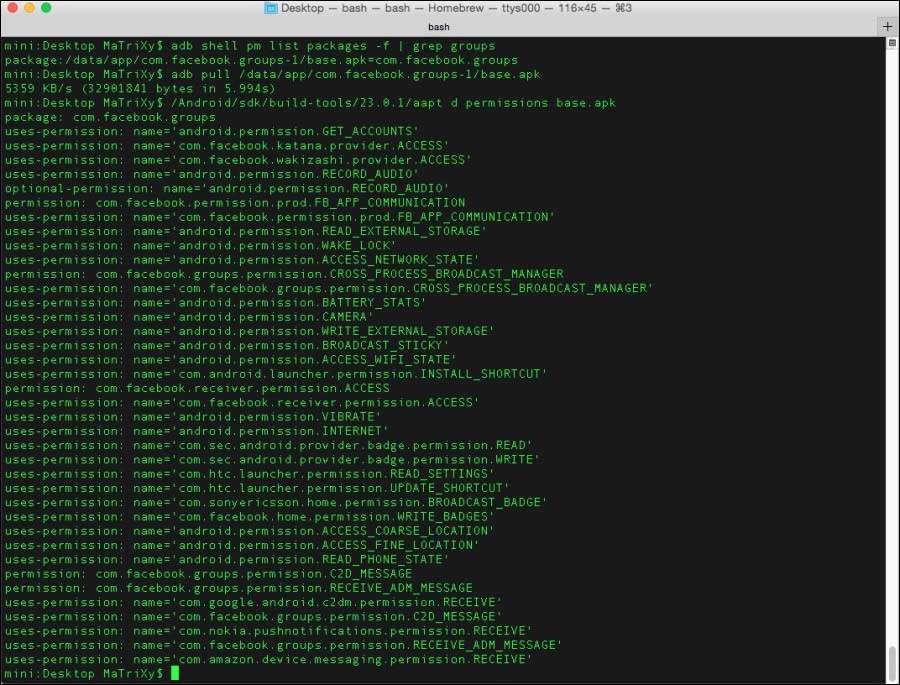
Task: Click the READ_PHONE_STATE permission line
Action: pyautogui.click(x=227, y=560)
